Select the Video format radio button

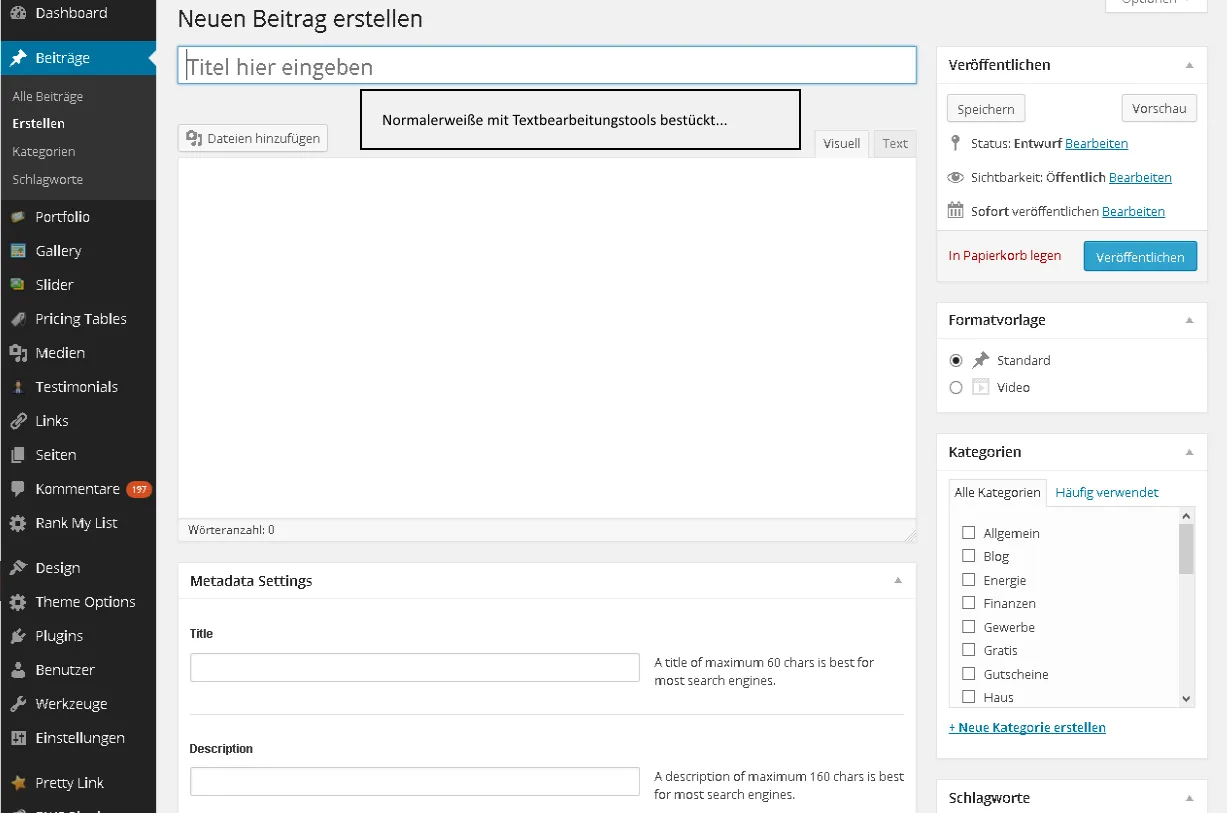[x=956, y=387]
